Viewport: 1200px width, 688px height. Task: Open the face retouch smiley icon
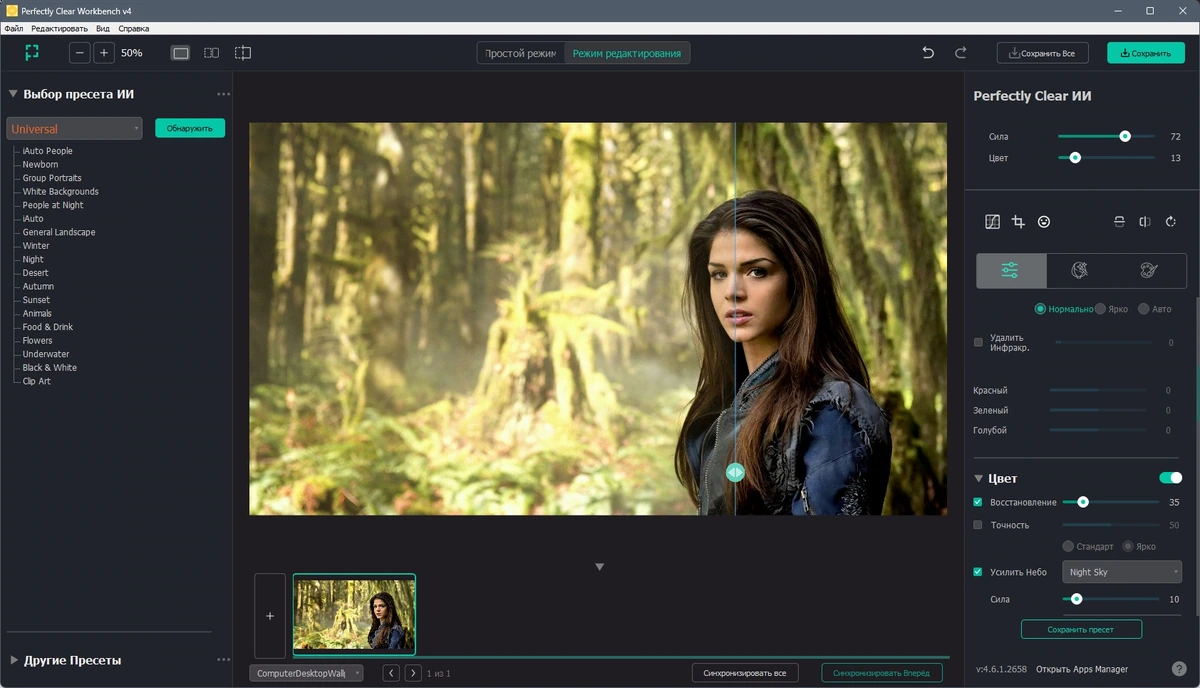tap(1044, 222)
